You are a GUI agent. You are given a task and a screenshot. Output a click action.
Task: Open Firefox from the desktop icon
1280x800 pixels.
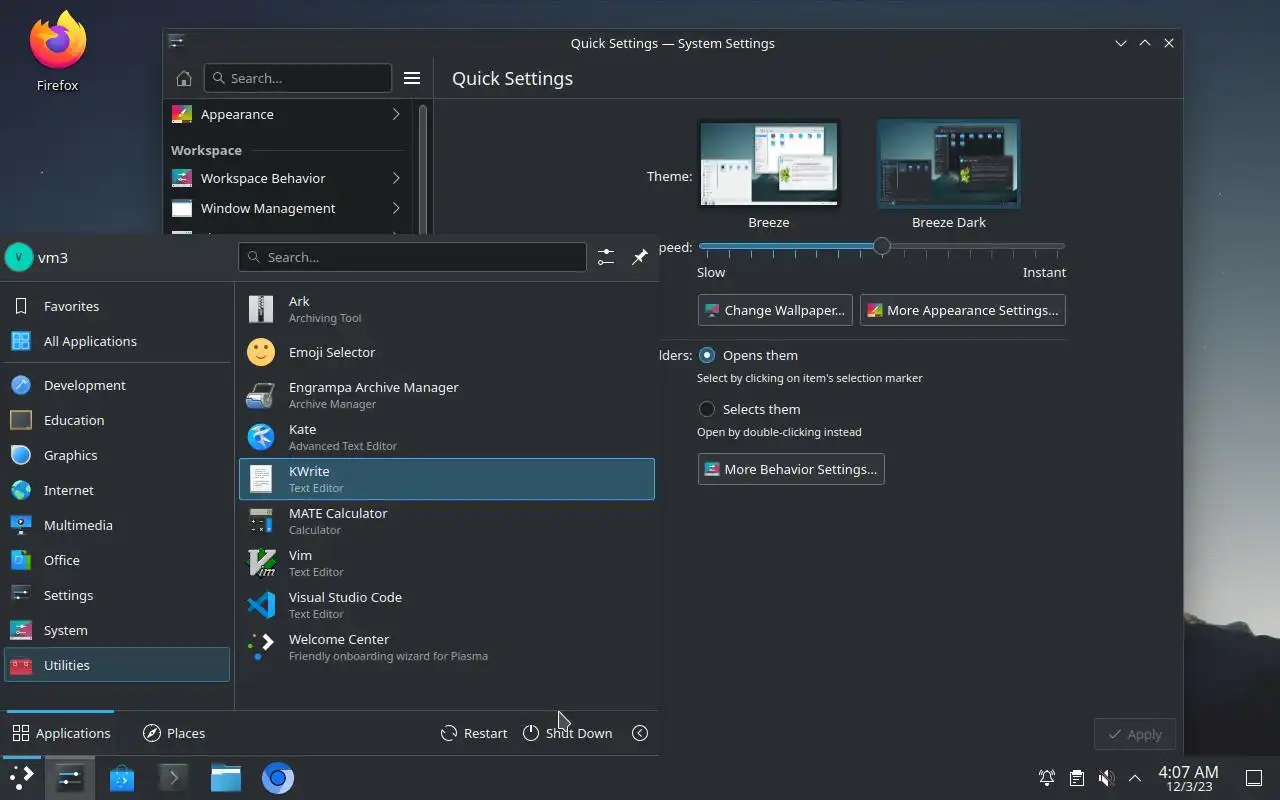pyautogui.click(x=57, y=52)
